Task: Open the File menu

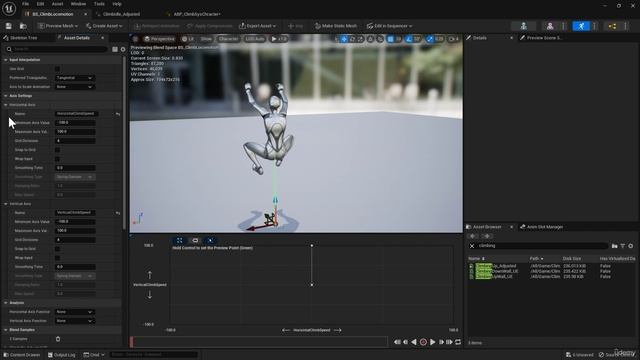Action: [25, 4]
